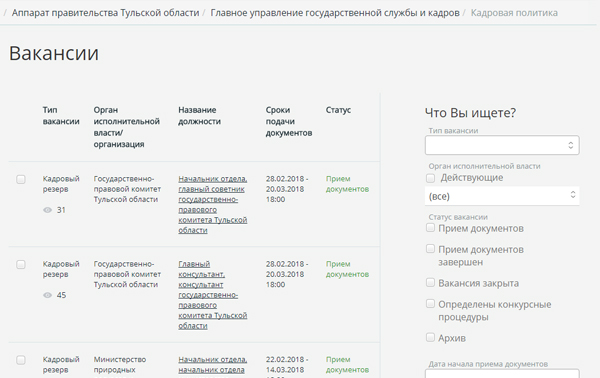This screenshot has height=378, width=600.
Task: Tick the checkbox for the Начальник отдела, главный советник row
Action: [21, 179]
